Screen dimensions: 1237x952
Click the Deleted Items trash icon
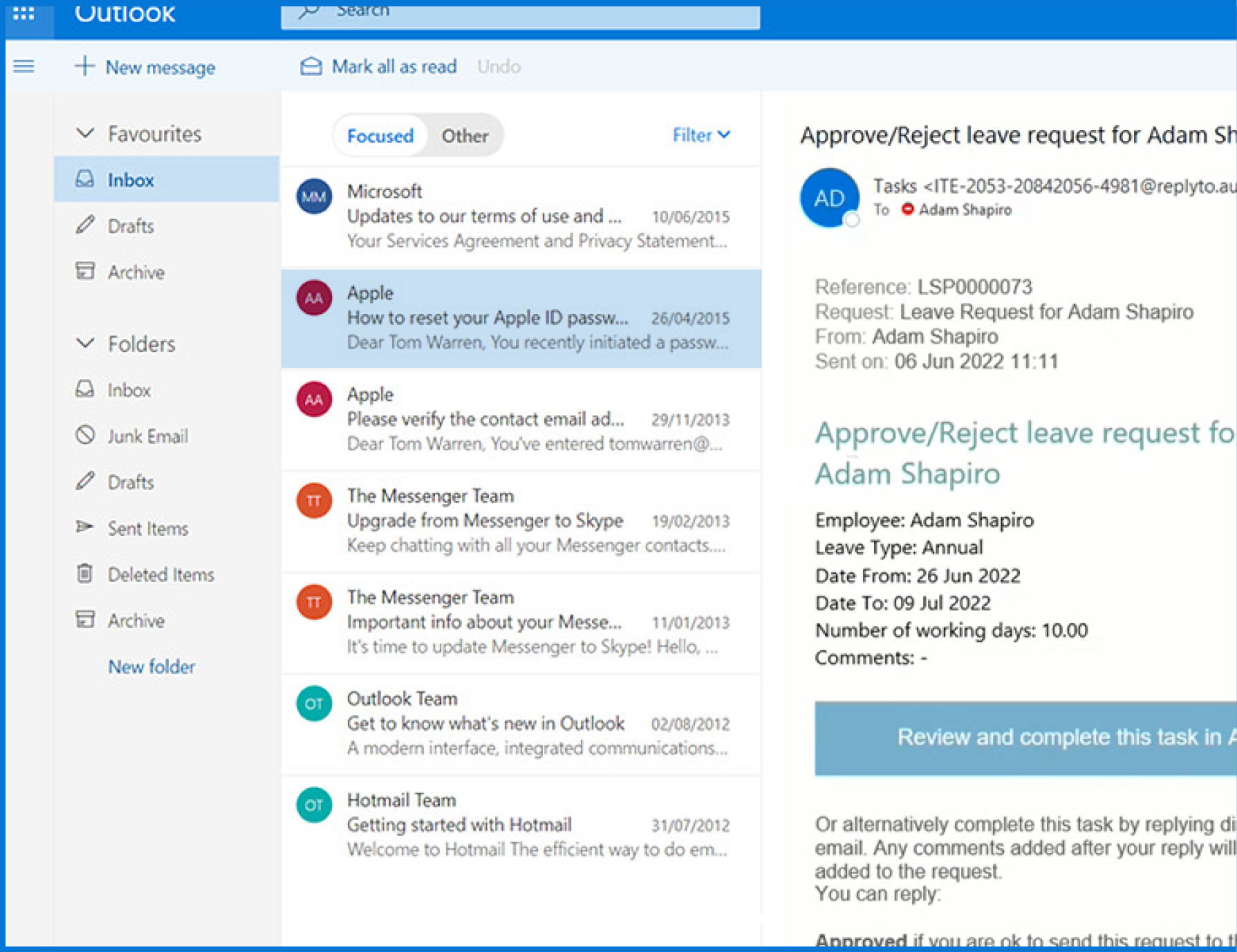point(85,573)
